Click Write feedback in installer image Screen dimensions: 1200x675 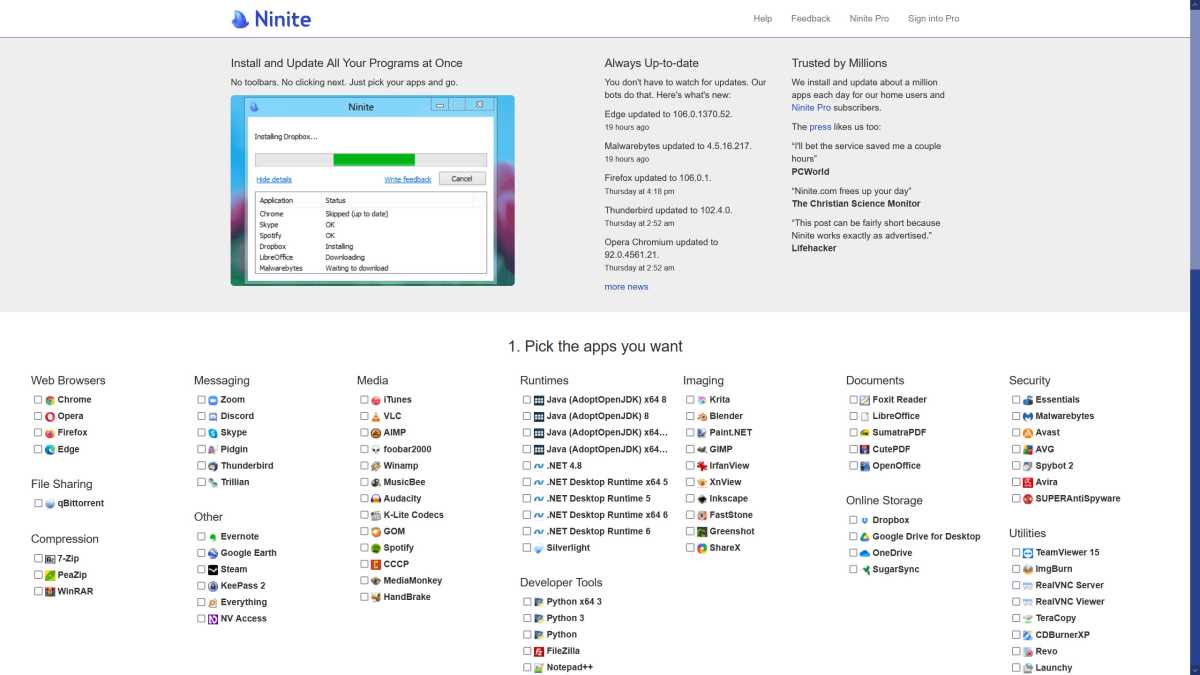[408, 180]
